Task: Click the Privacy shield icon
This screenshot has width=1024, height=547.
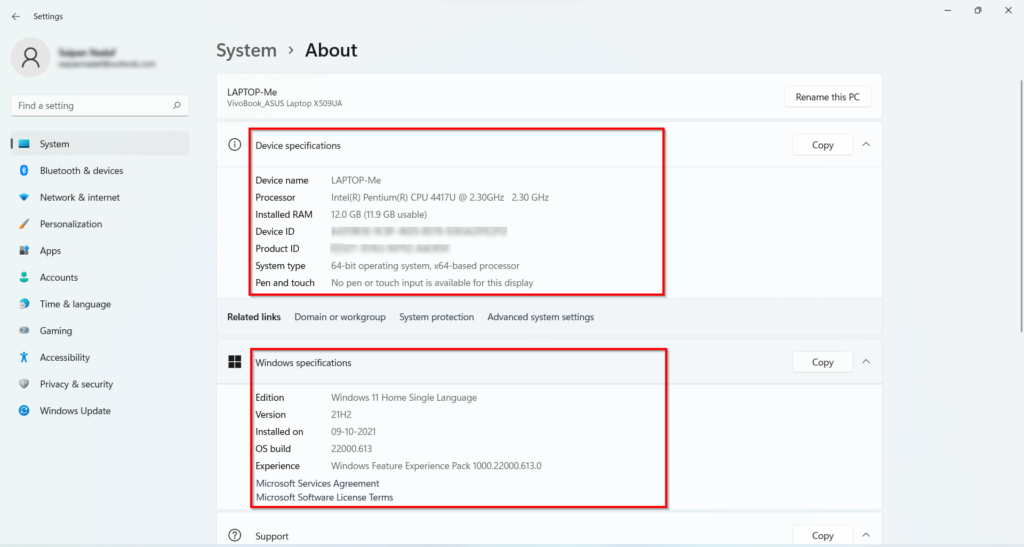Action: coord(24,384)
